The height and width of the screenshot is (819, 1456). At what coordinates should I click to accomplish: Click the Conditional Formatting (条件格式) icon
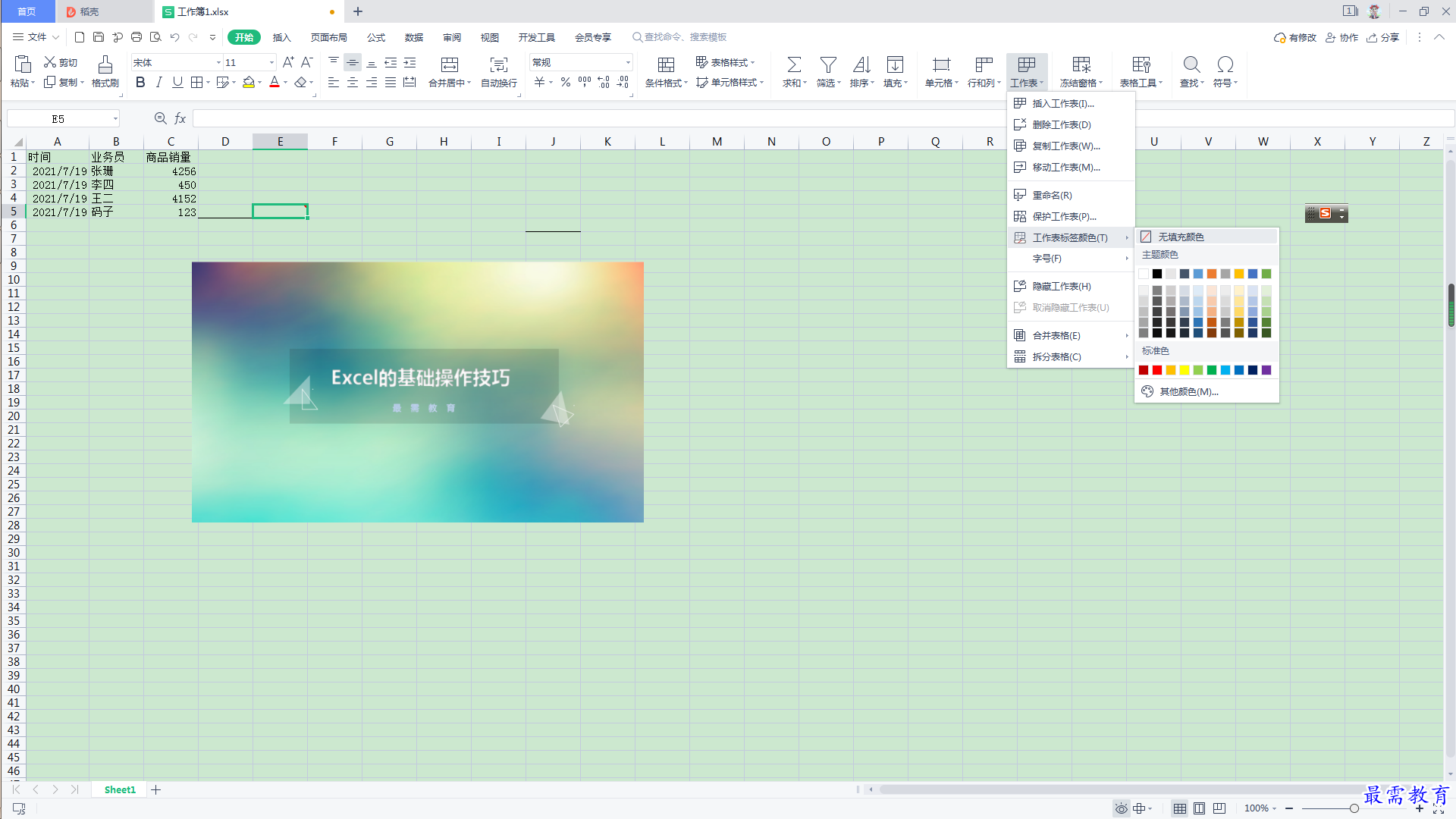click(x=667, y=64)
